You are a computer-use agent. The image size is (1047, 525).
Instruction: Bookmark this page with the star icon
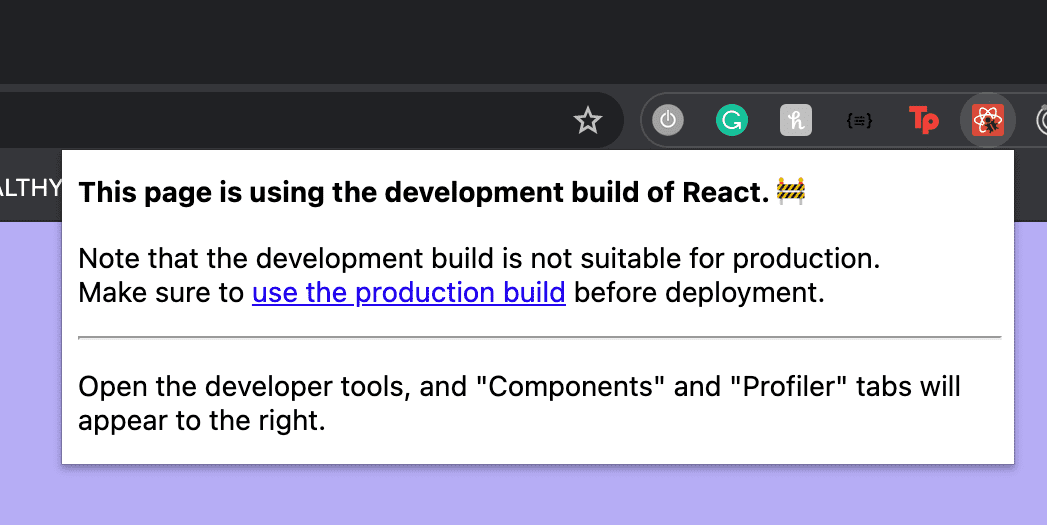(588, 120)
